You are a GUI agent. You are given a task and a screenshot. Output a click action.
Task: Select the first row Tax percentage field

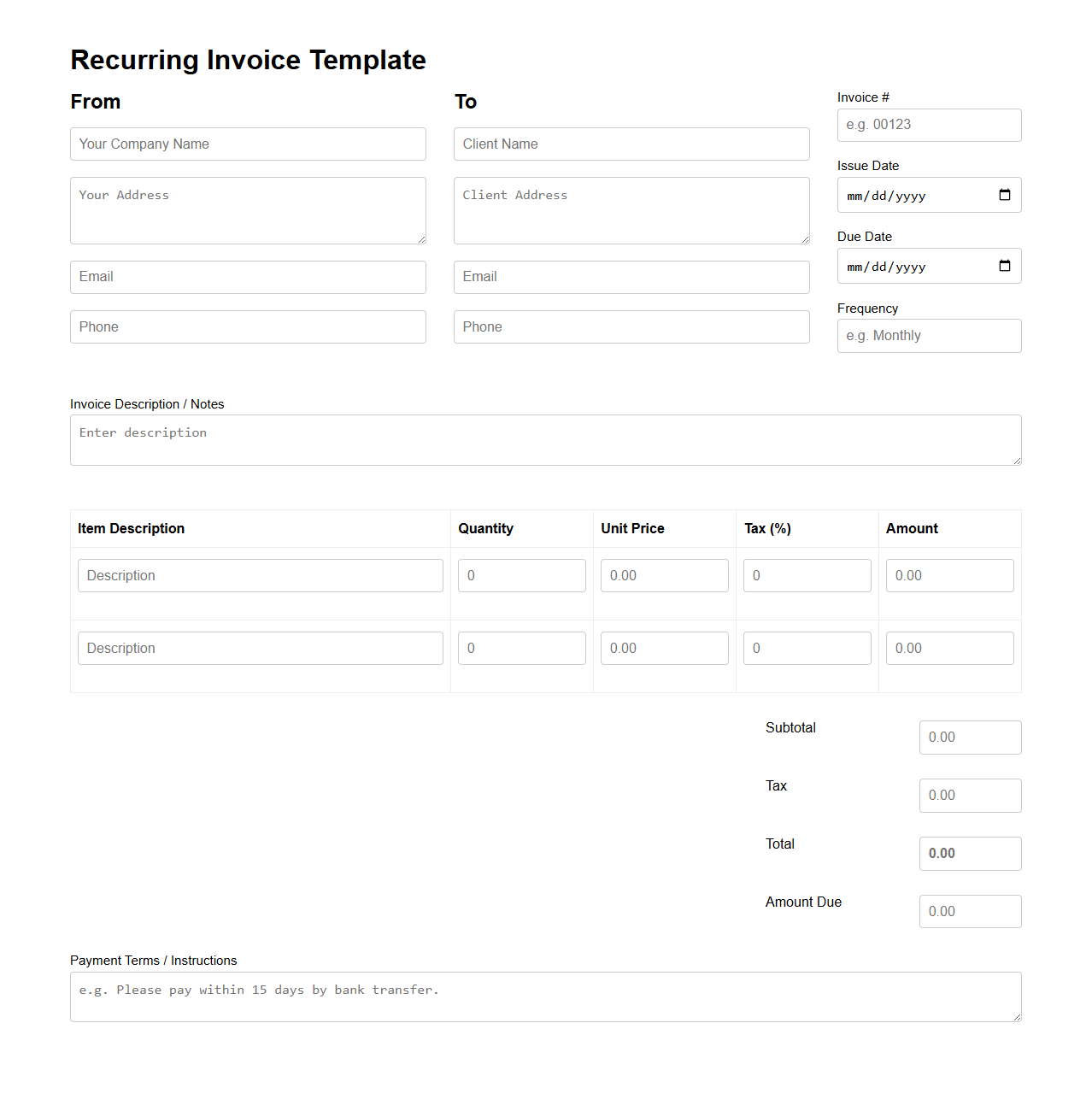806,575
